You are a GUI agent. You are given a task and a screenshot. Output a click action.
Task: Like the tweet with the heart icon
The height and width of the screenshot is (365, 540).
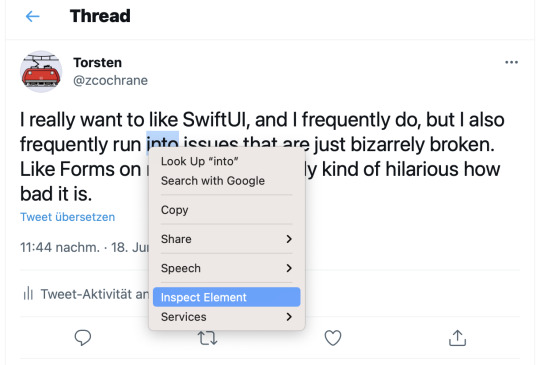click(333, 338)
